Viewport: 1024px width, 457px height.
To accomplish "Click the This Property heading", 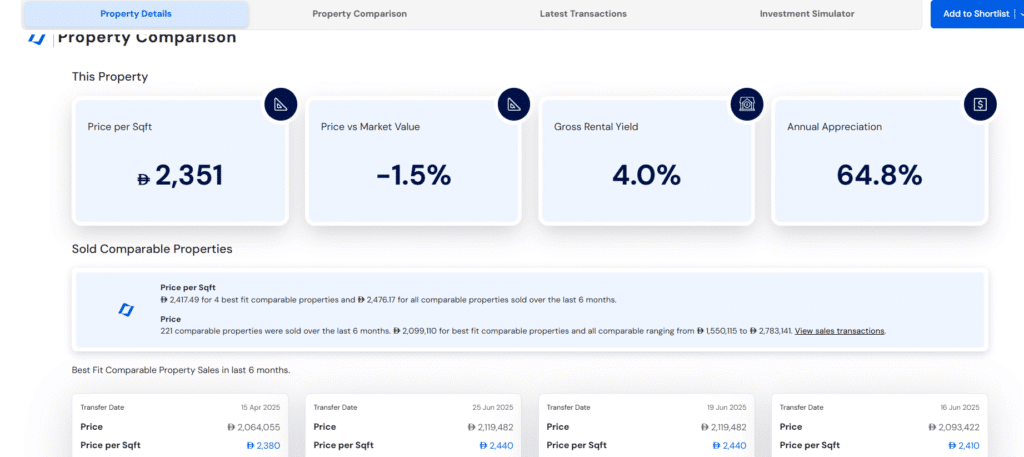I will coord(110,77).
